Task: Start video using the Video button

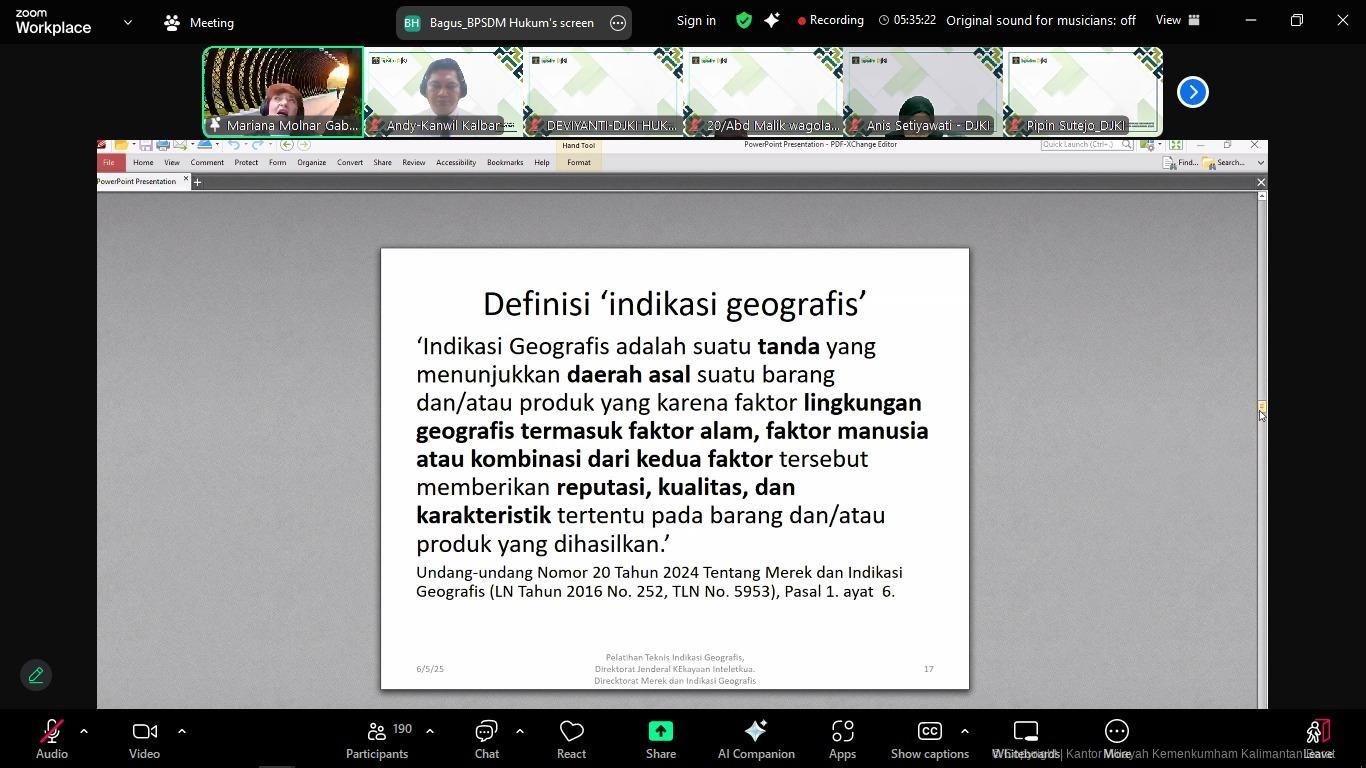Action: click(x=144, y=738)
